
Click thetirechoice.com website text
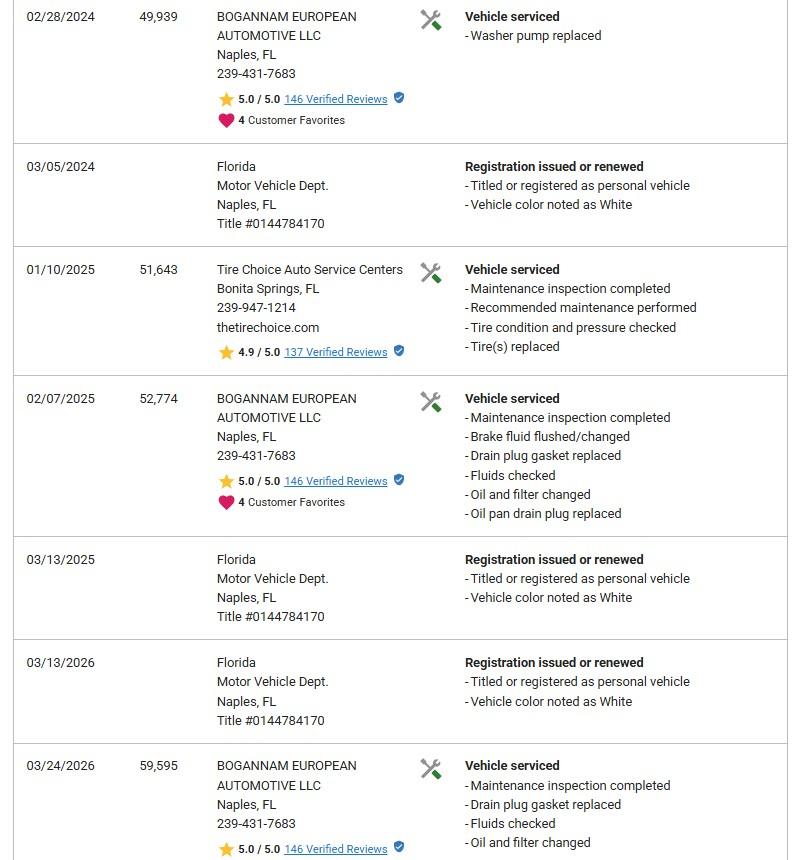click(x=268, y=327)
